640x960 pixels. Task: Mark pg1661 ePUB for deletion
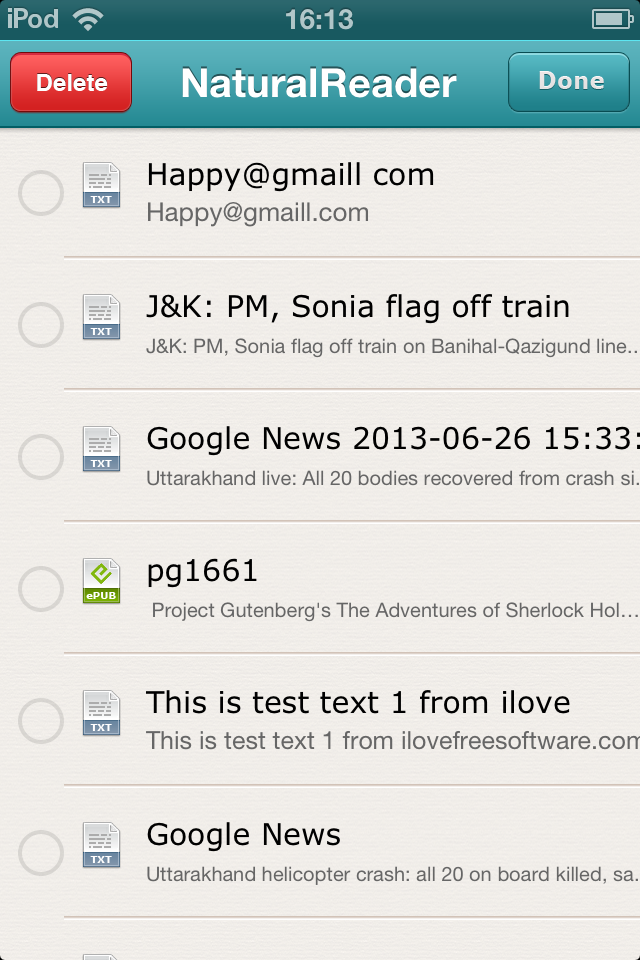41,588
